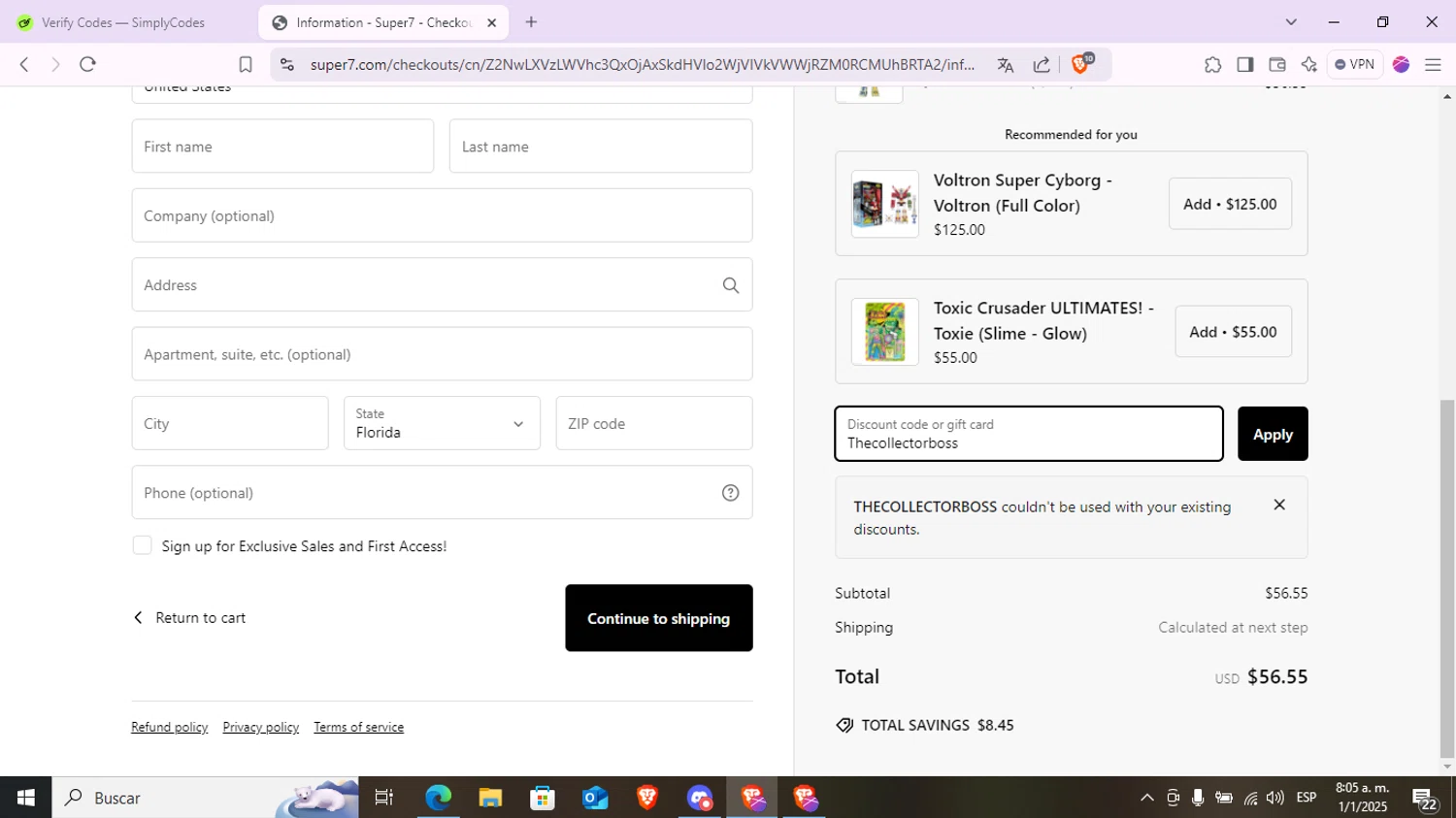This screenshot has width=1456, height=818.
Task: Check Sign up for Exclusive Sales checkbox
Action: pos(143,545)
